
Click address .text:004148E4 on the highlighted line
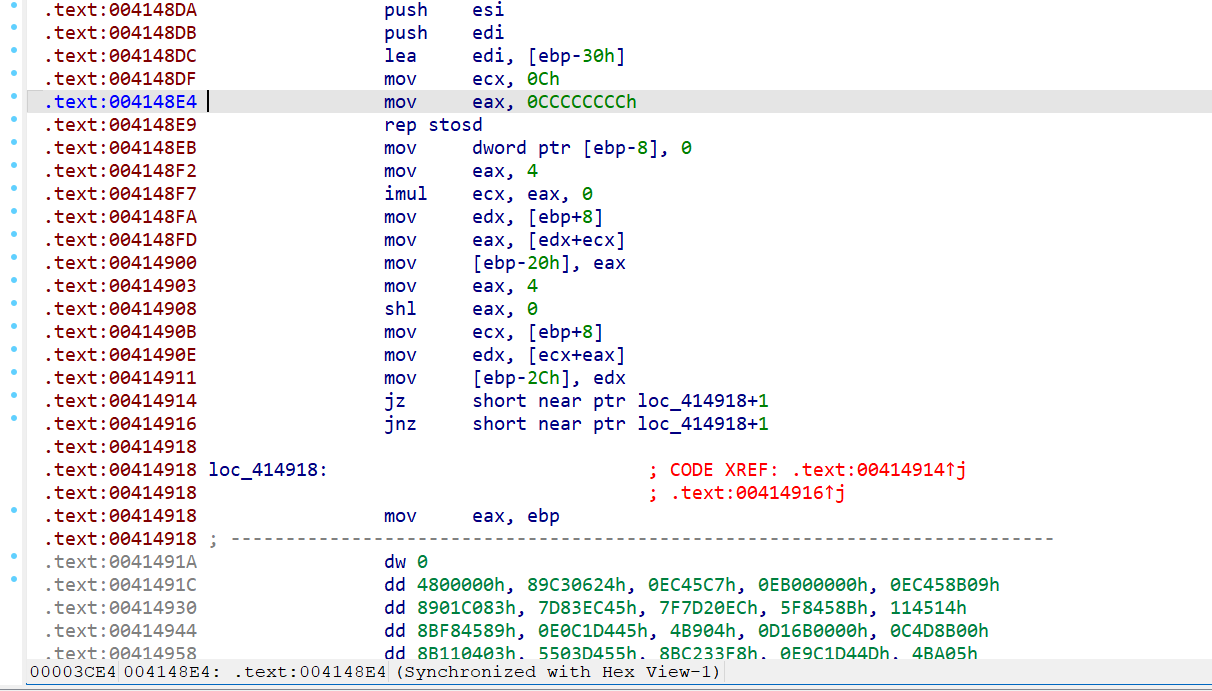pos(122,102)
